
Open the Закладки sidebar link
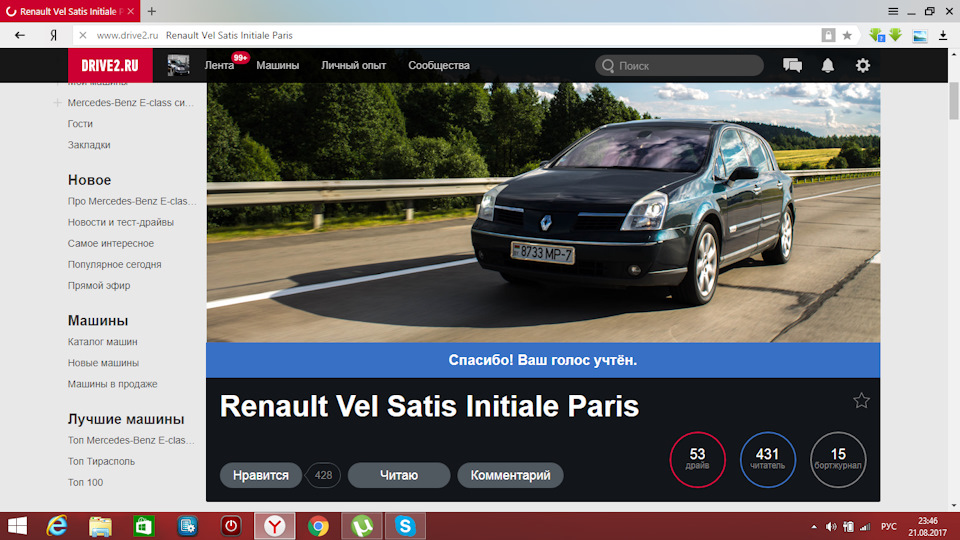click(x=89, y=145)
